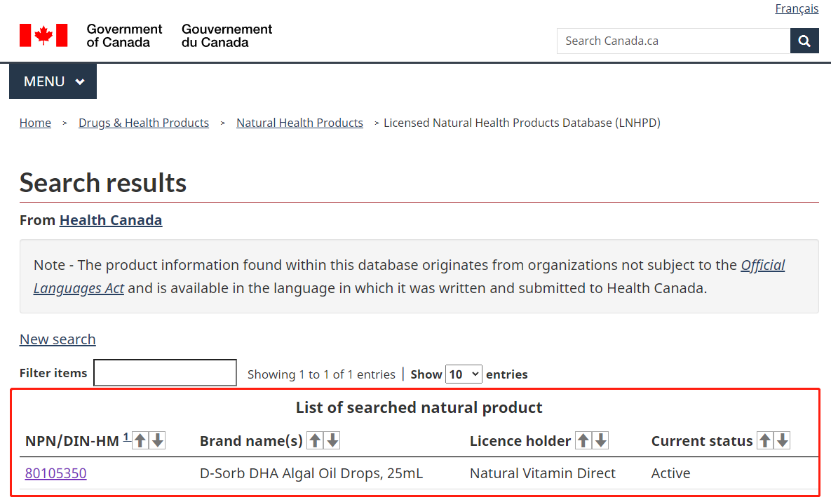Switch language to Français
This screenshot has height=502, width=831.
pyautogui.click(x=797, y=8)
